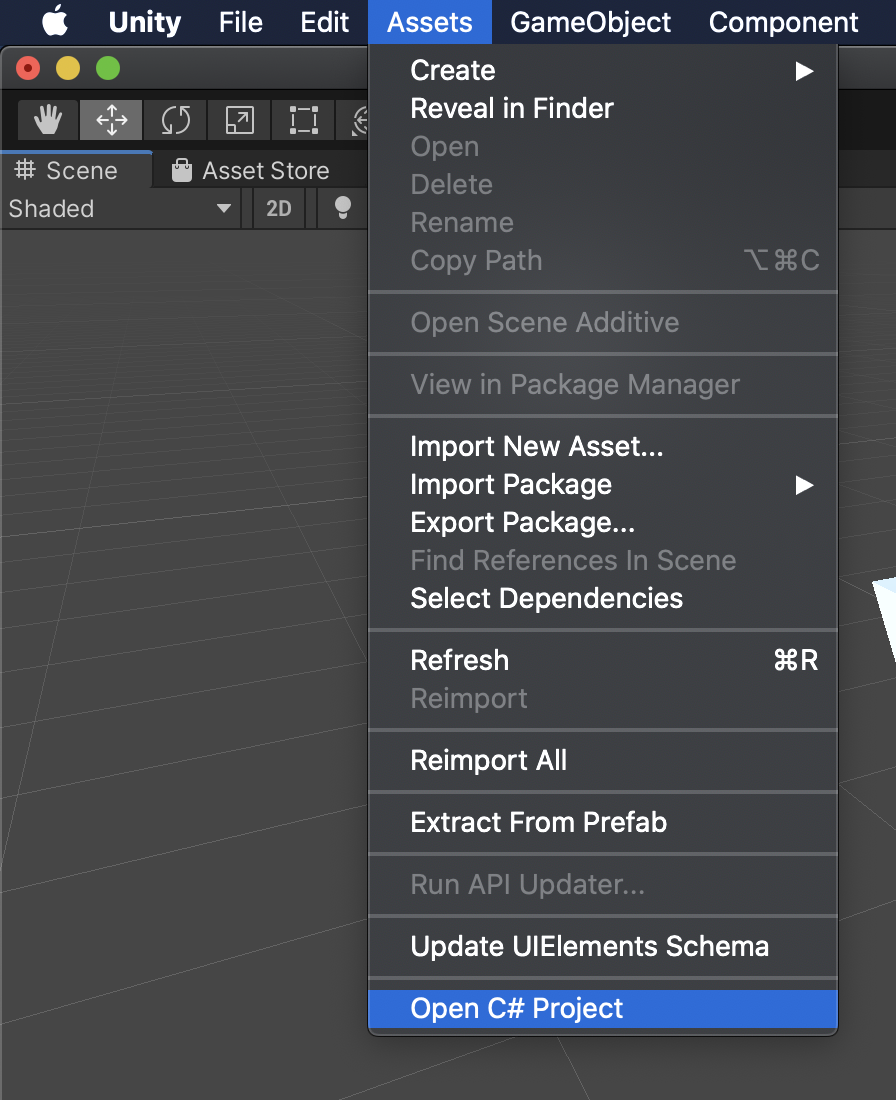Image resolution: width=896 pixels, height=1100 pixels.
Task: Click the yellow minimize window button
Action: tap(68, 68)
